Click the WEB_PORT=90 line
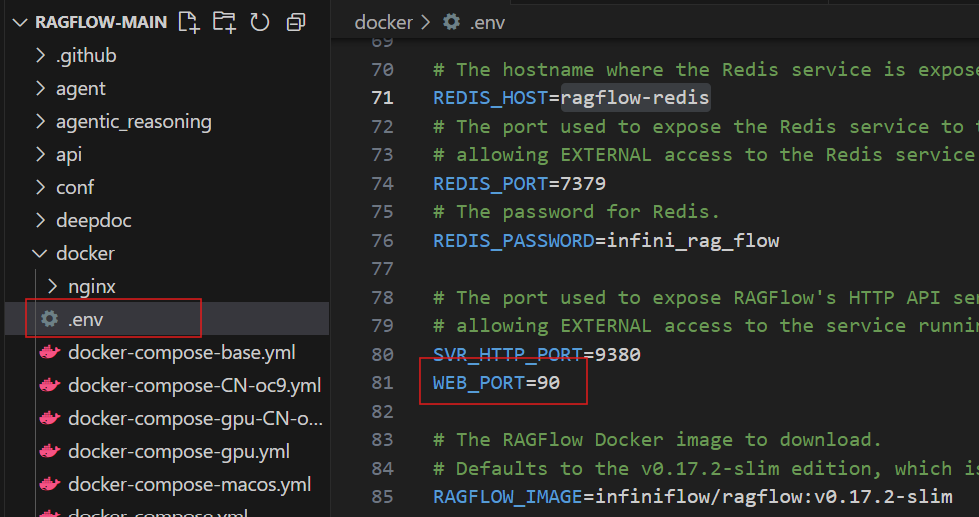The width and height of the screenshot is (979, 517). (496, 383)
